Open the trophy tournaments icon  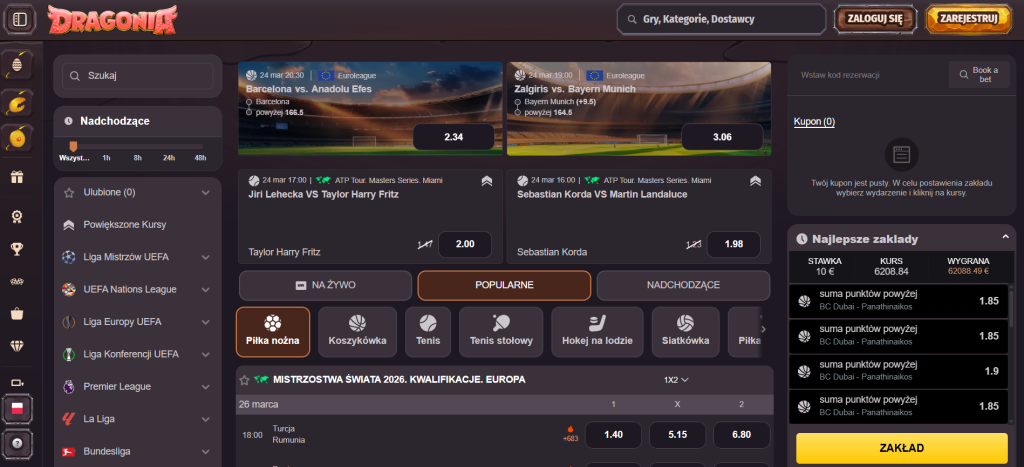pos(18,248)
